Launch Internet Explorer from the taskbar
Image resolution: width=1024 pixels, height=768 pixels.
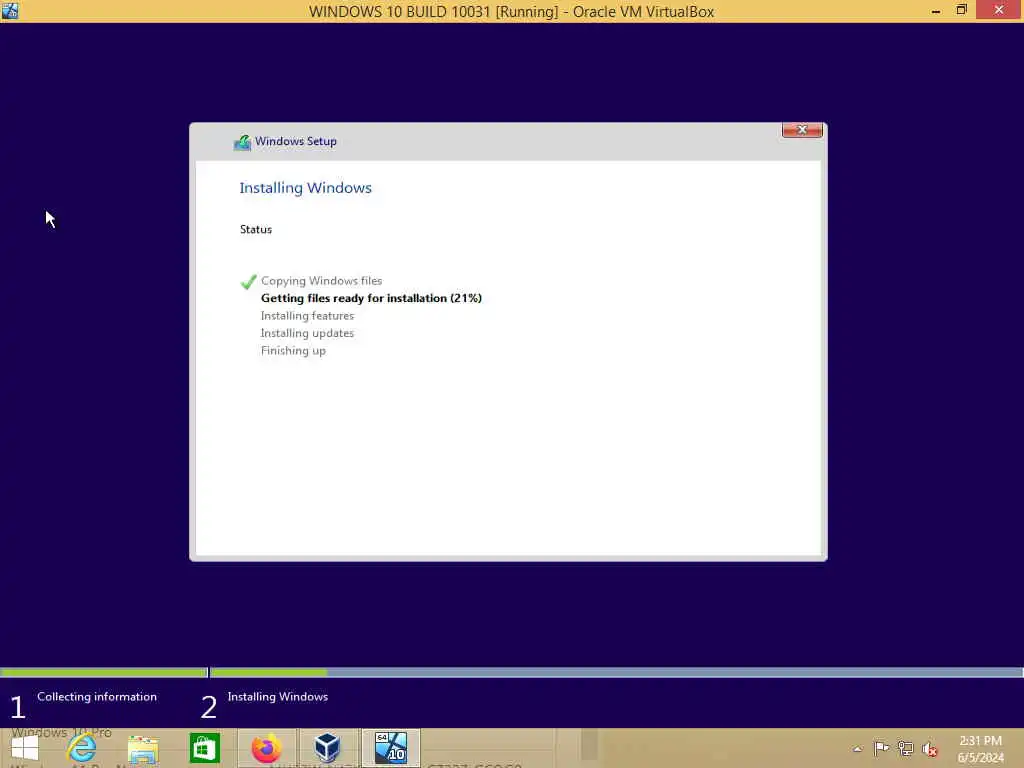click(x=82, y=748)
